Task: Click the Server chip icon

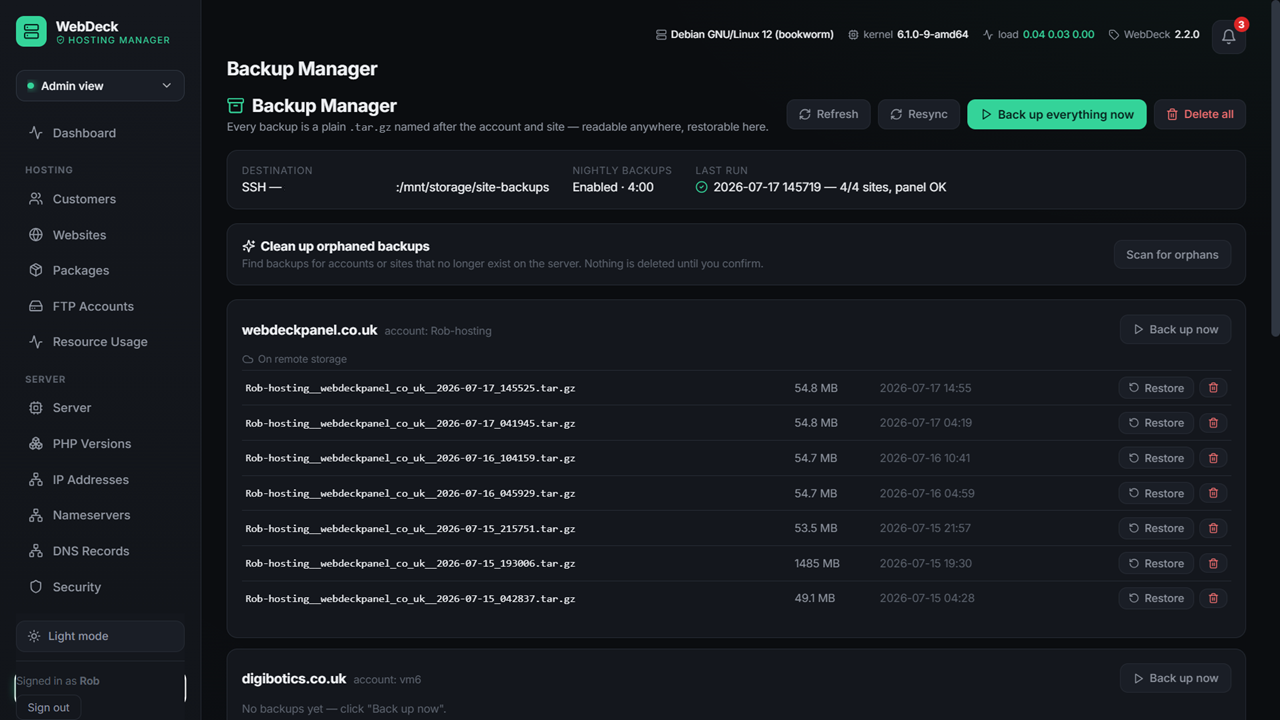Action: (36, 408)
